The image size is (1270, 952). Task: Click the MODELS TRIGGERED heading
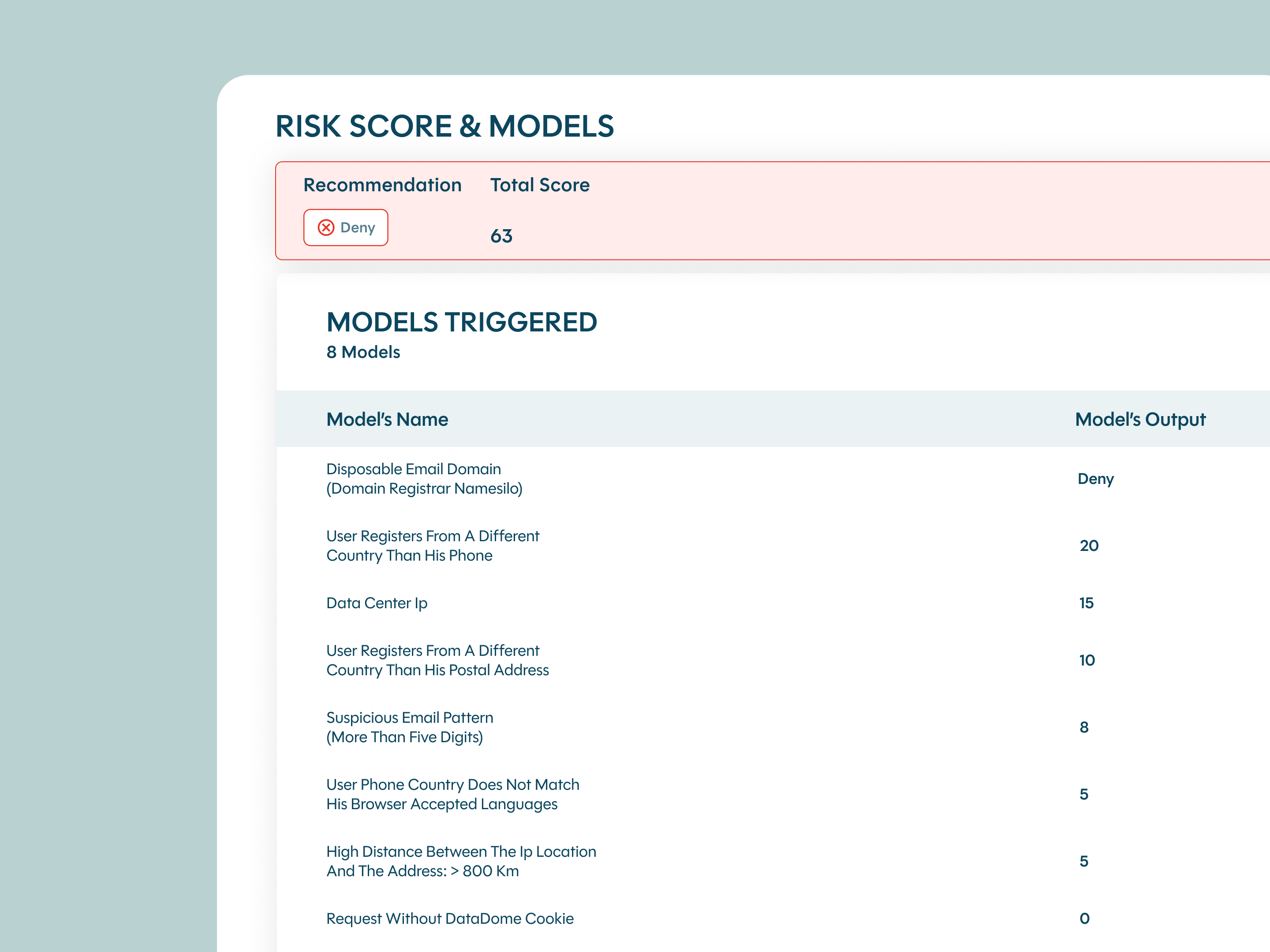point(462,322)
